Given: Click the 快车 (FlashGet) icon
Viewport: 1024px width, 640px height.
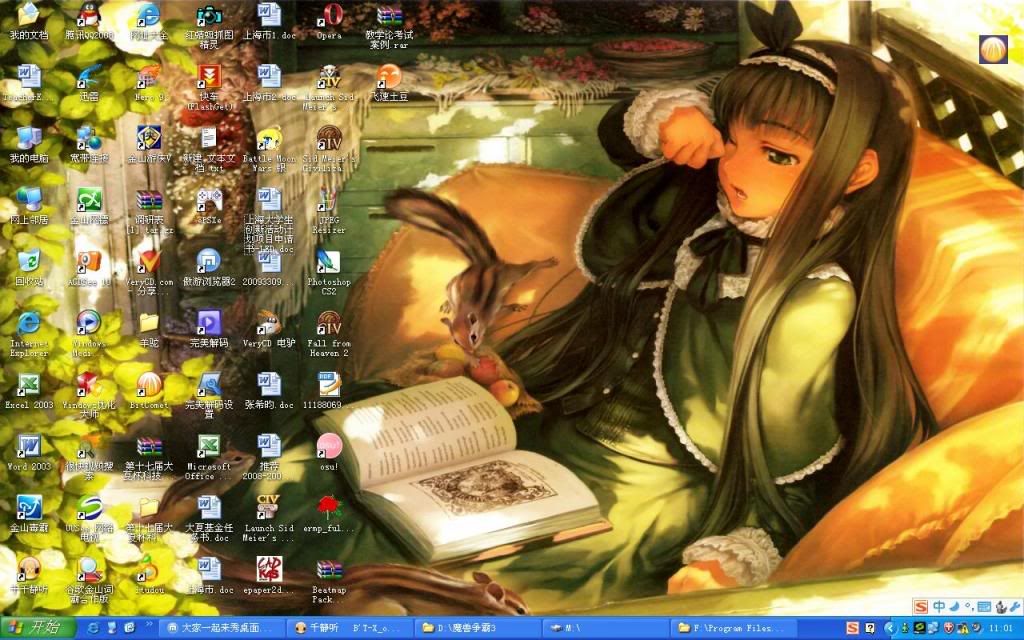Looking at the screenshot, I should pyautogui.click(x=209, y=78).
